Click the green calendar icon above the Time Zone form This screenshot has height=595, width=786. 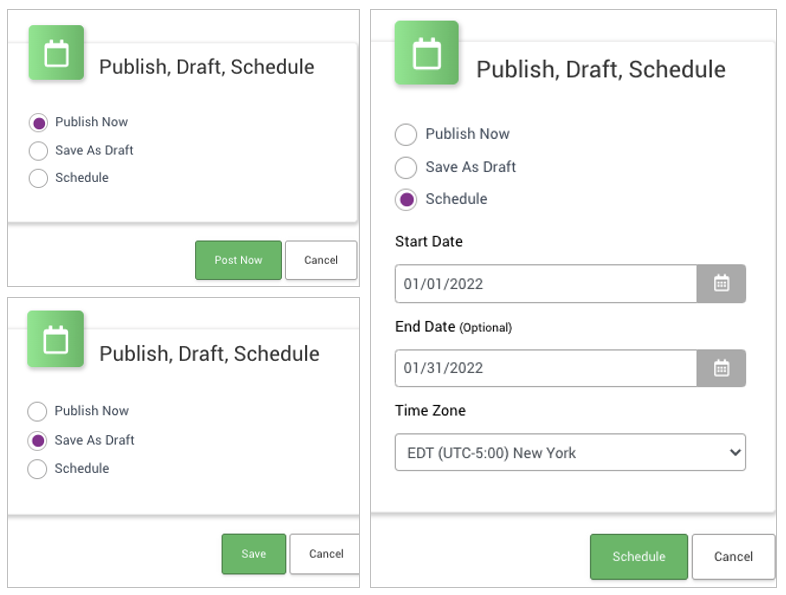tap(427, 53)
